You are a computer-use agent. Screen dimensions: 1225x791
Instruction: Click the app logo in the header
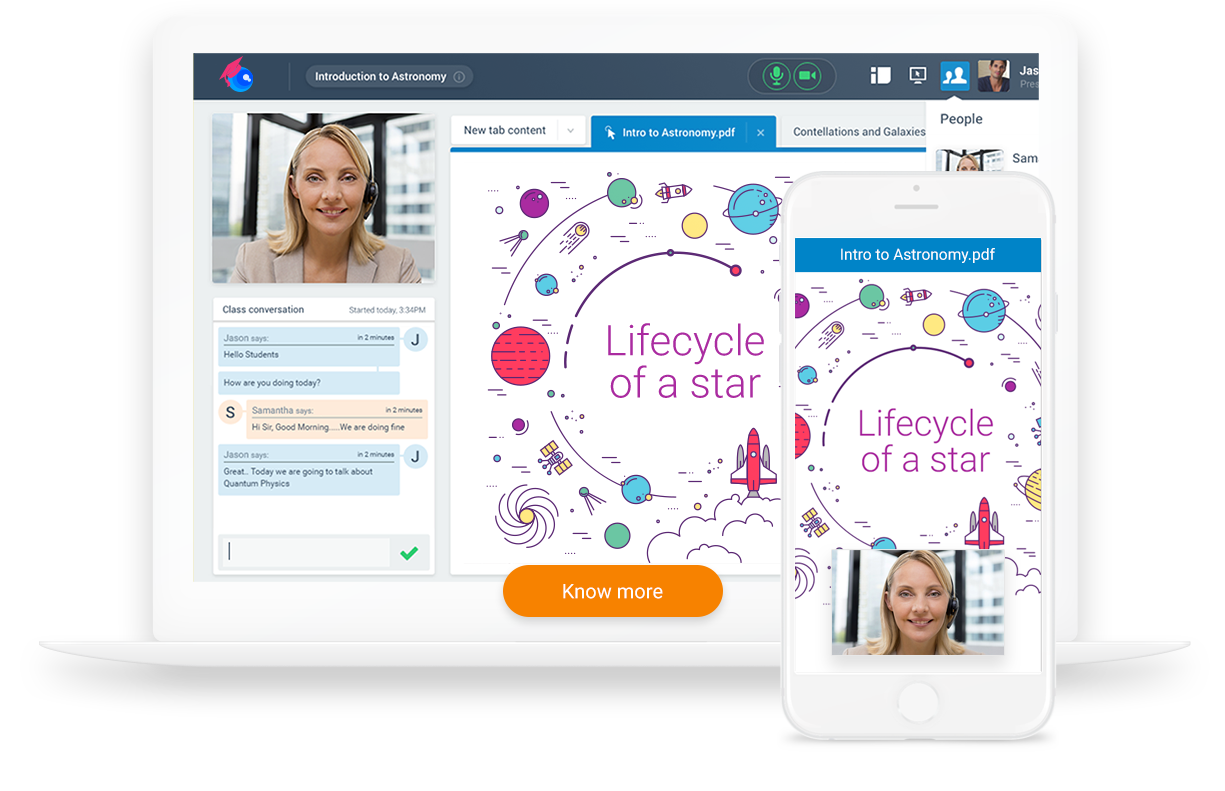click(237, 76)
